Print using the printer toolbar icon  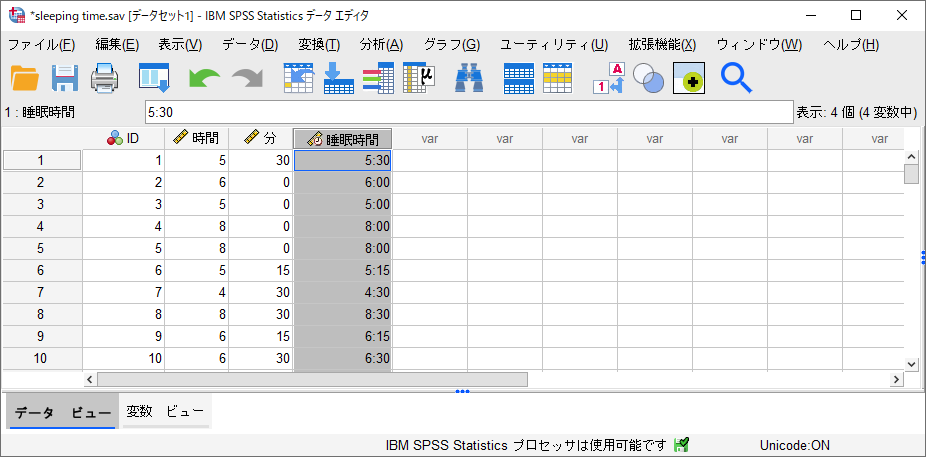105,79
